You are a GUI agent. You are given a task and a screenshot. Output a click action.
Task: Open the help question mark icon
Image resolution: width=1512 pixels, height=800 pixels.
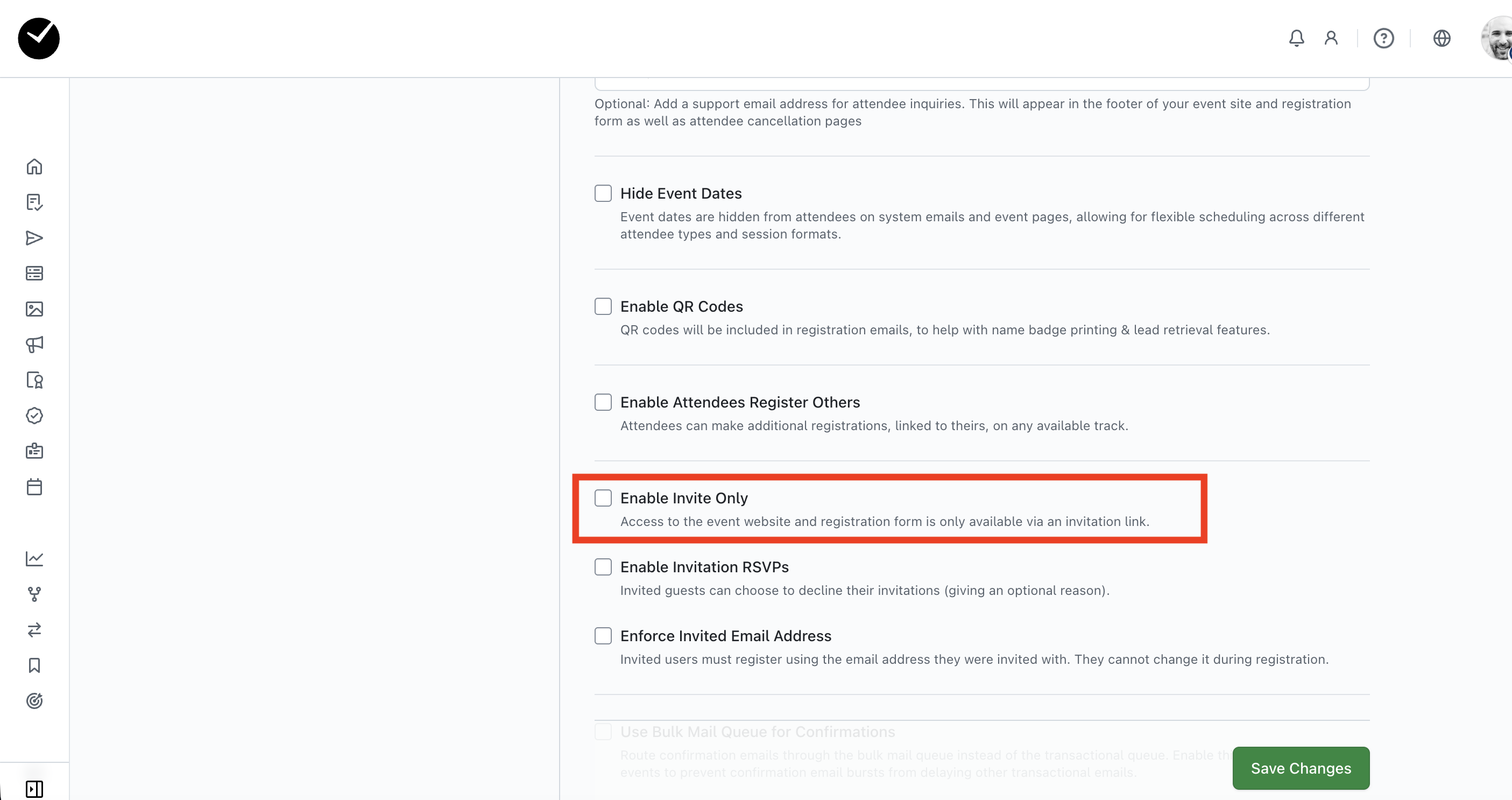pyautogui.click(x=1383, y=38)
